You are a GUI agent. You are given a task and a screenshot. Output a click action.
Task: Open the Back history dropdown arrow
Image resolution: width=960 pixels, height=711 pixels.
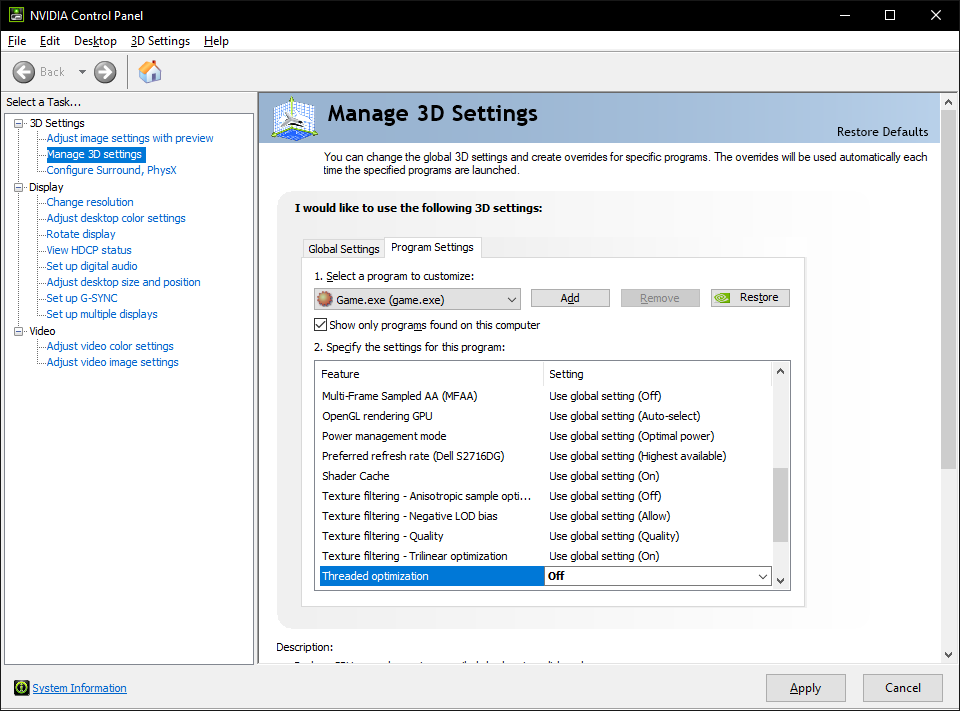82,72
